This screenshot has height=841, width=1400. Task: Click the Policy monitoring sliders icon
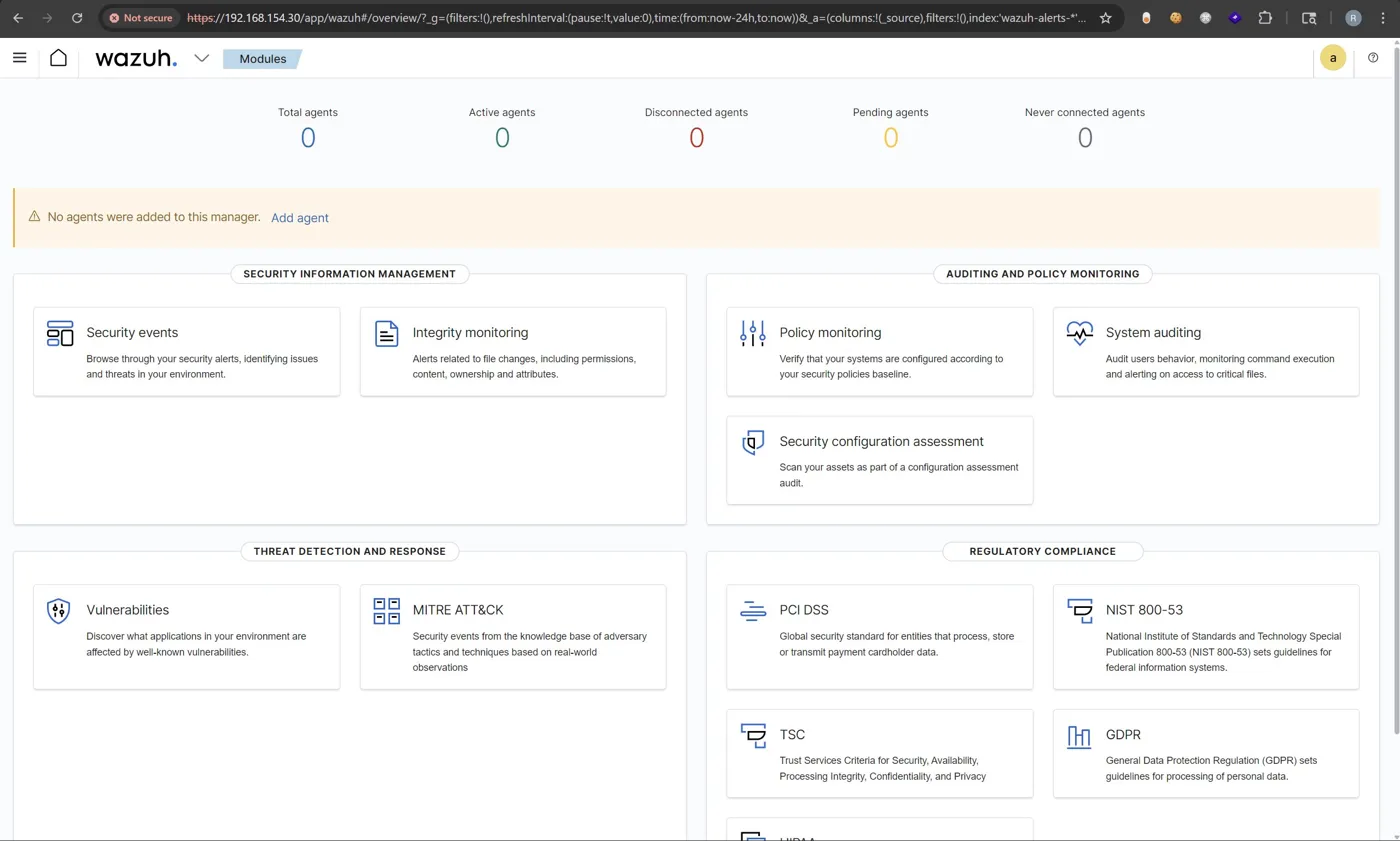(x=752, y=333)
